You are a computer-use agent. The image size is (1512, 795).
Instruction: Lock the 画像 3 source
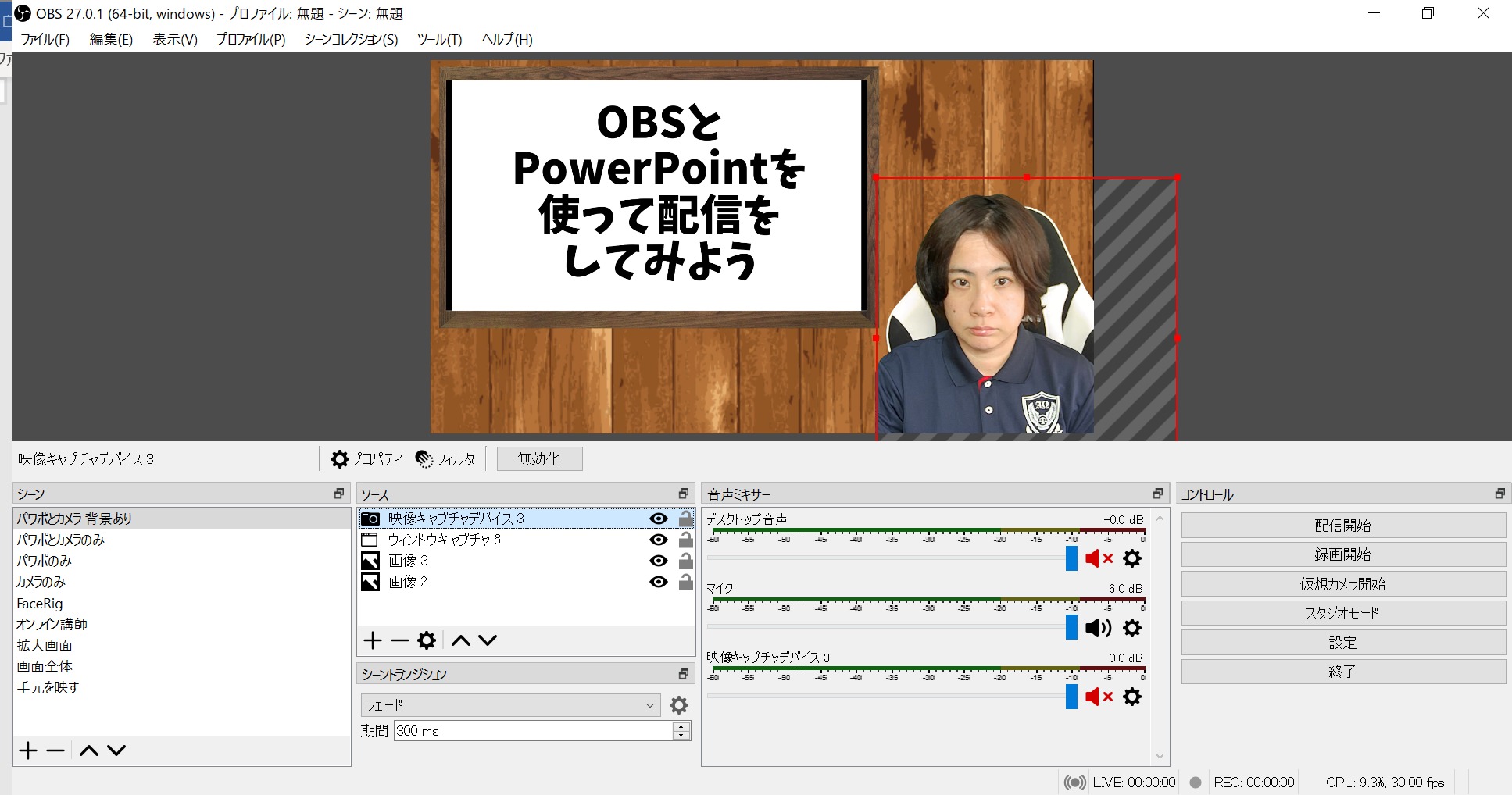coord(686,561)
